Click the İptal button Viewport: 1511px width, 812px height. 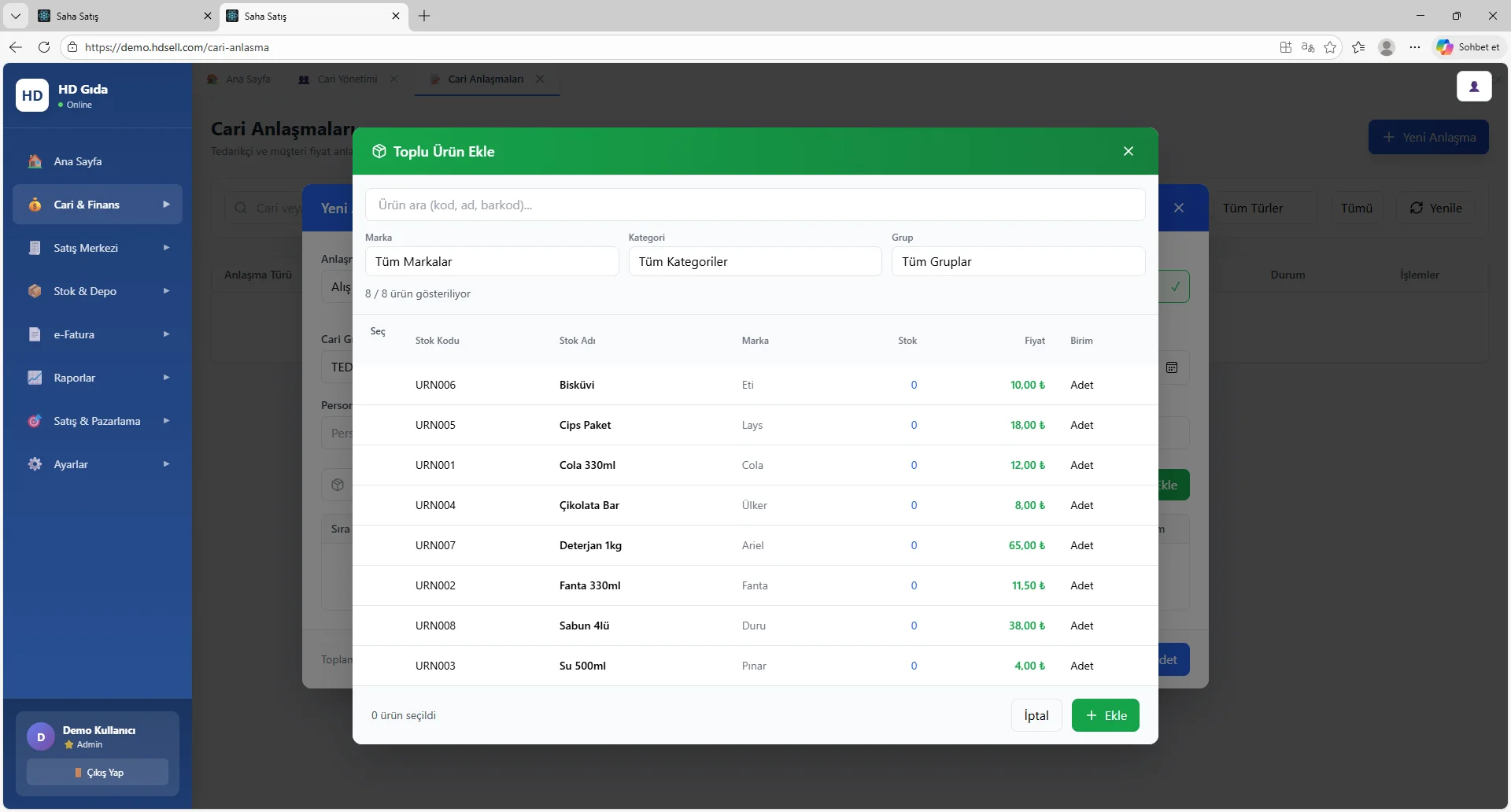click(1036, 715)
